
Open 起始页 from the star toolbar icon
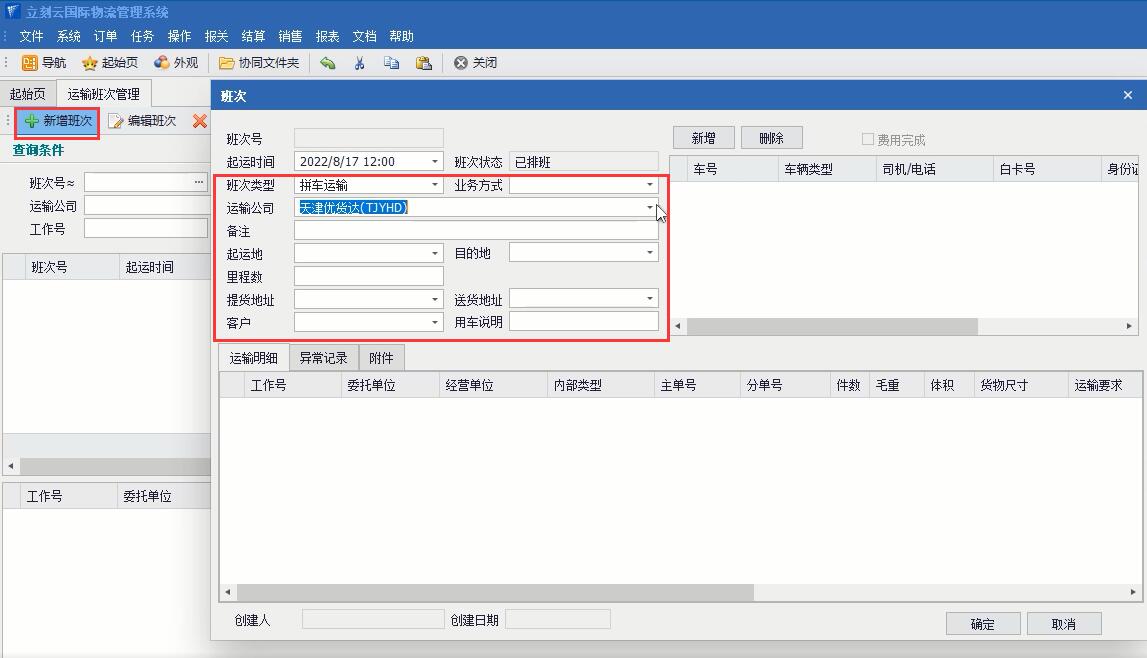(x=110, y=63)
